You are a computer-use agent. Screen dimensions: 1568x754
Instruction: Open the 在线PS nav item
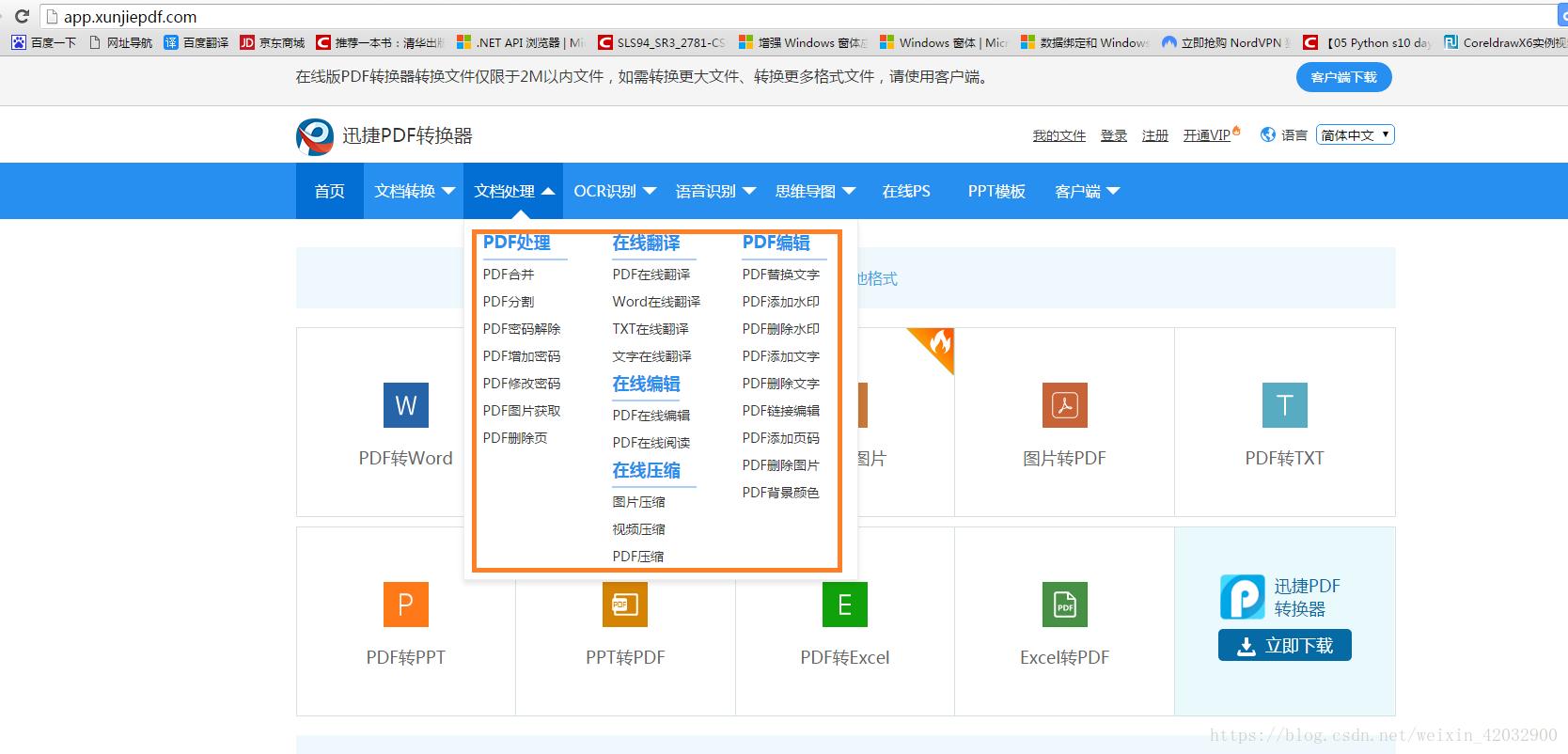tap(906, 191)
